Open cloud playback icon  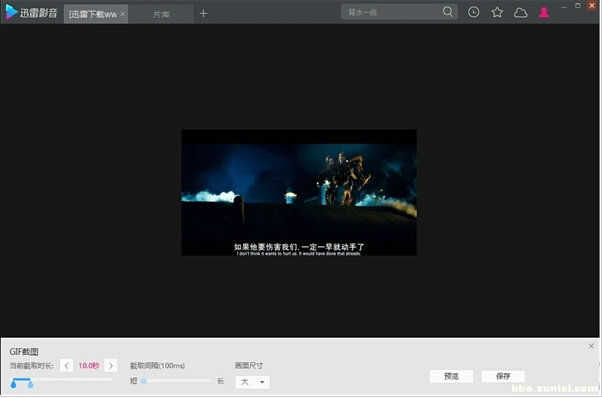[521, 13]
